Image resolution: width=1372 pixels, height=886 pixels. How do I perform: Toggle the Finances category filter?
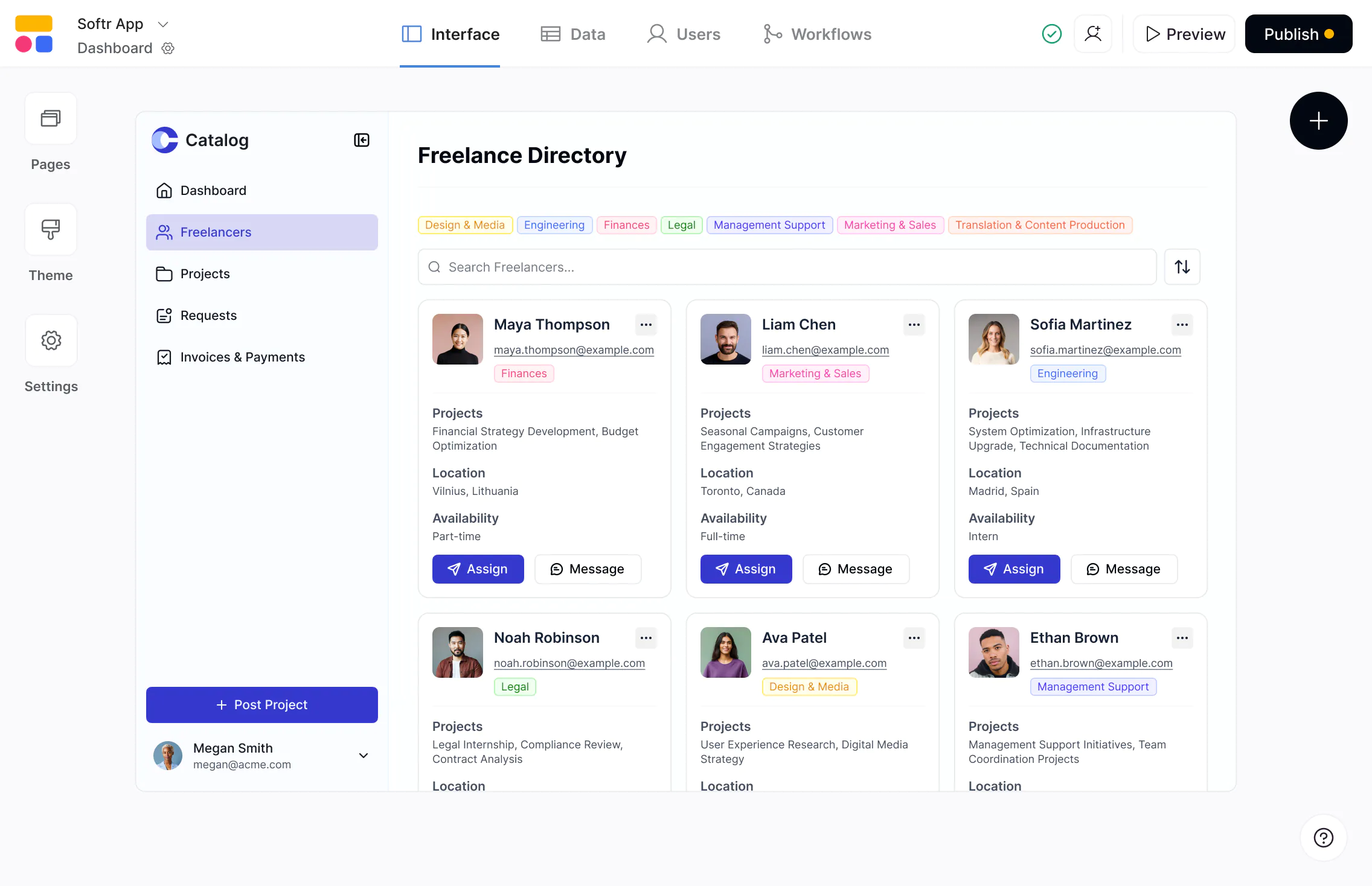(x=626, y=225)
